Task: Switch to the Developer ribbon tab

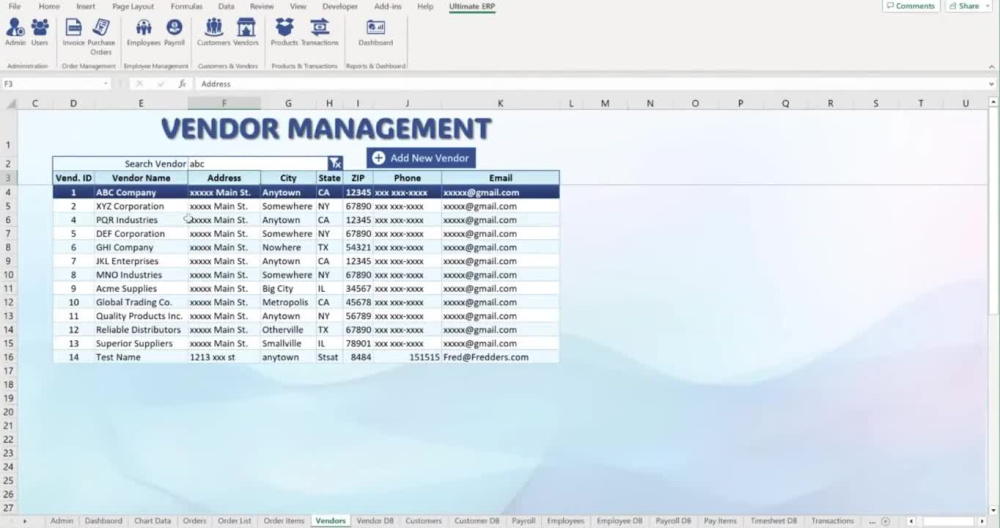Action: coord(340,6)
